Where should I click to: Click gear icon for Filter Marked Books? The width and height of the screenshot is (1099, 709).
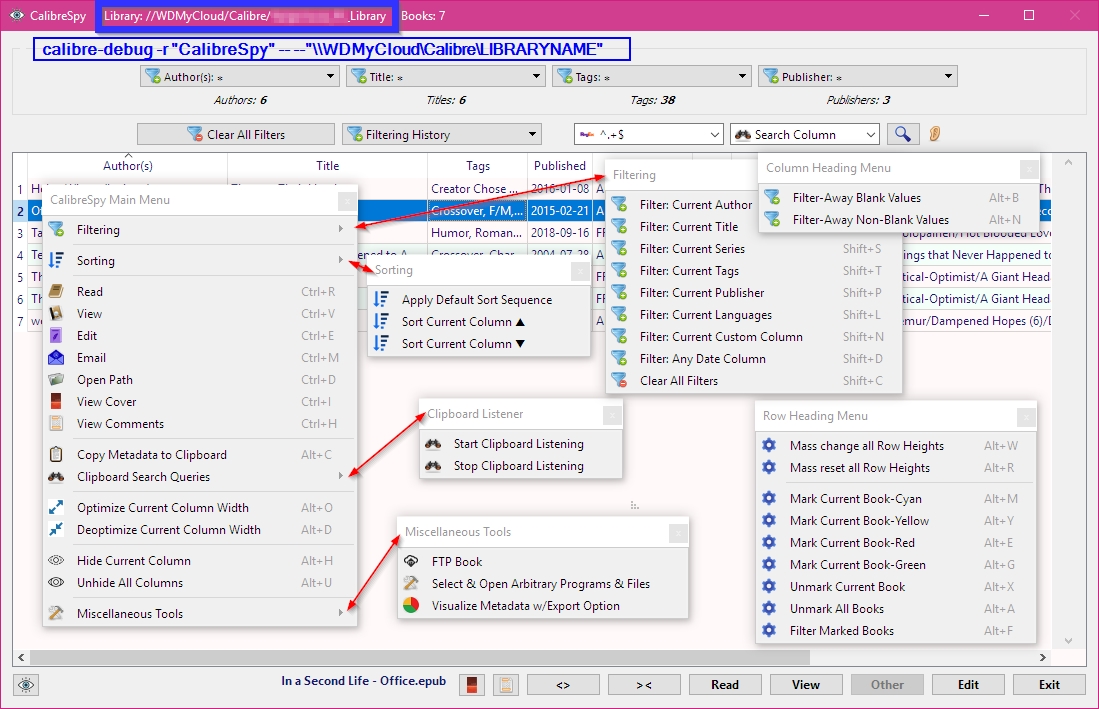pyautogui.click(x=769, y=631)
